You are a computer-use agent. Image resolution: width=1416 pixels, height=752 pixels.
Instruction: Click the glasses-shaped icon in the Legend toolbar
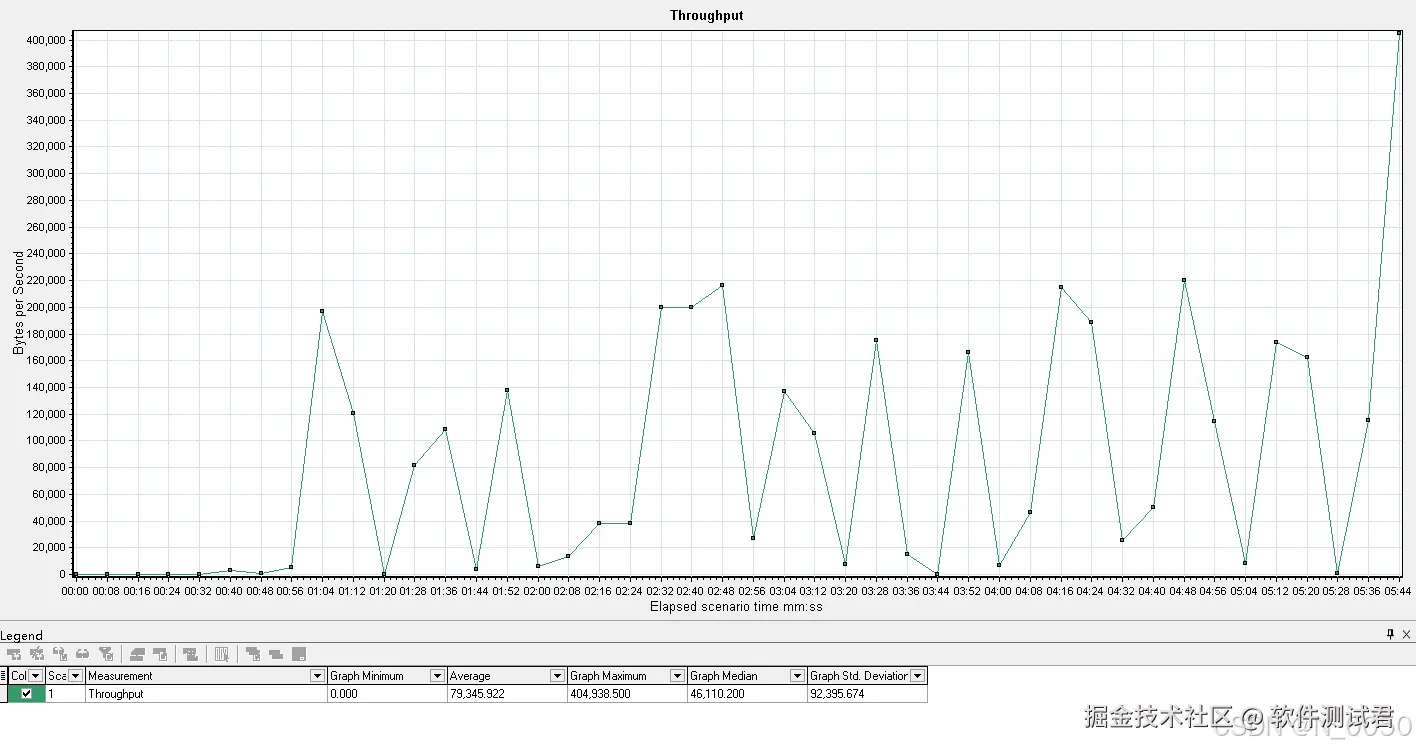point(83,654)
